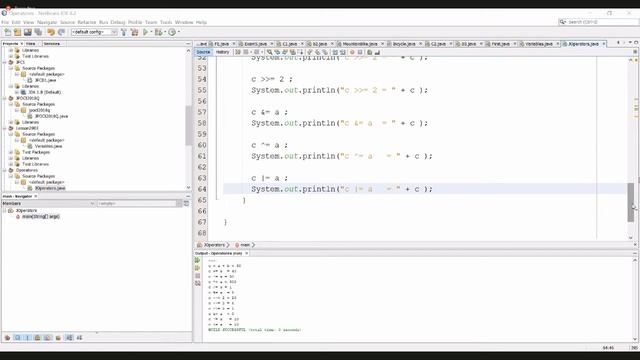Click the red Start Macro Recording icon
The image size is (640, 360).
click(x=352, y=52)
